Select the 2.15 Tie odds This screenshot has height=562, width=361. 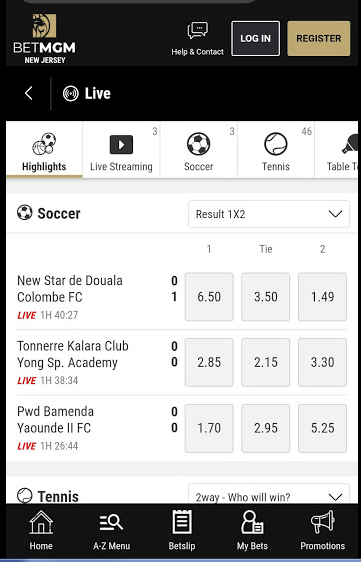click(x=266, y=362)
